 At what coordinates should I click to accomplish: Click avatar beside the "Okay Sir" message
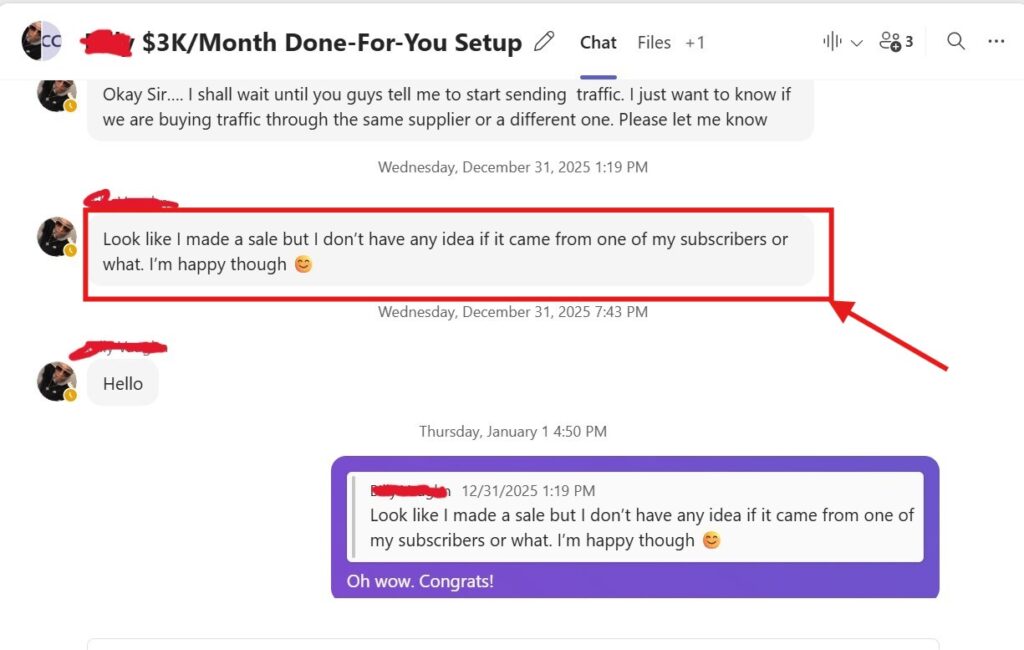click(x=56, y=94)
